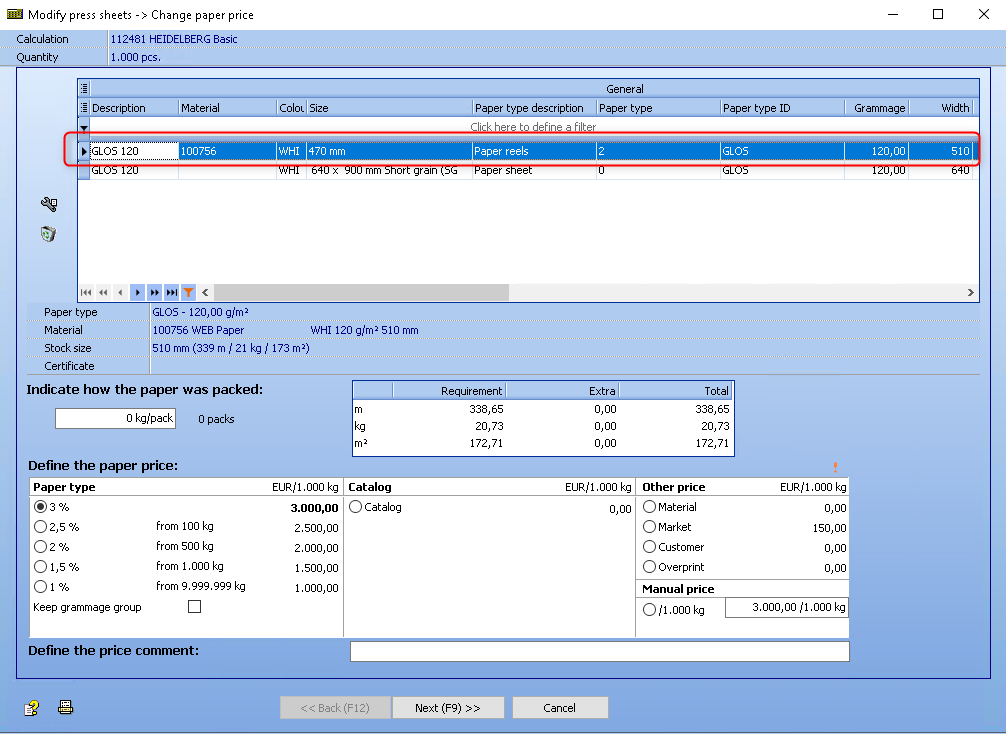The image size is (1006, 734).
Task: Go to previous record in navigator
Action: 120,293
